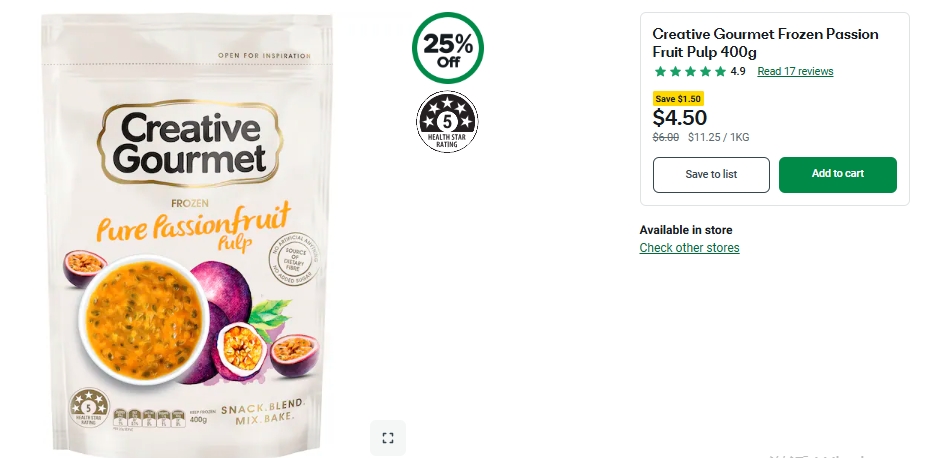Click the product title heading
This screenshot has height=458, width=926.
765,43
